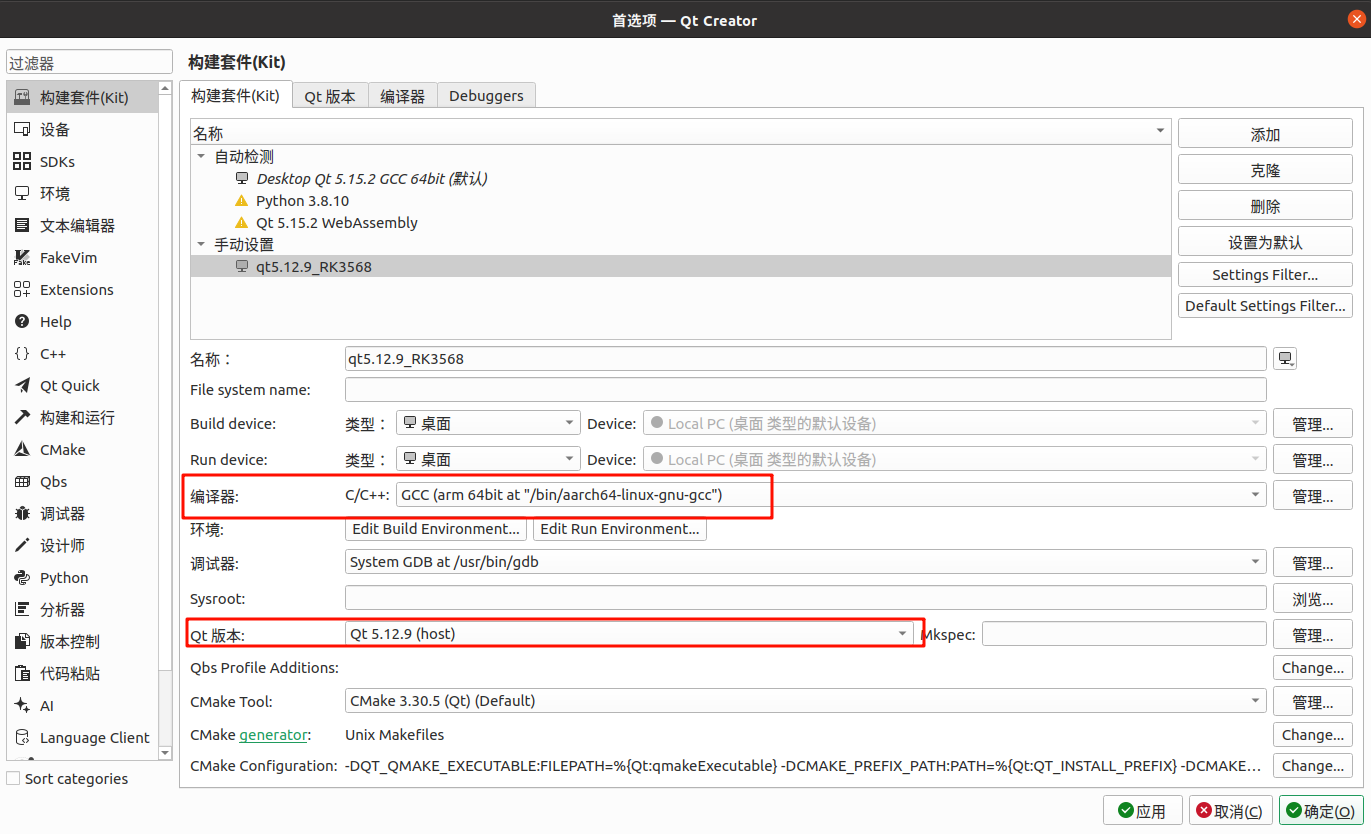Click the warning icon next to Python 3.8.10
The image size is (1371, 834).
(241, 201)
